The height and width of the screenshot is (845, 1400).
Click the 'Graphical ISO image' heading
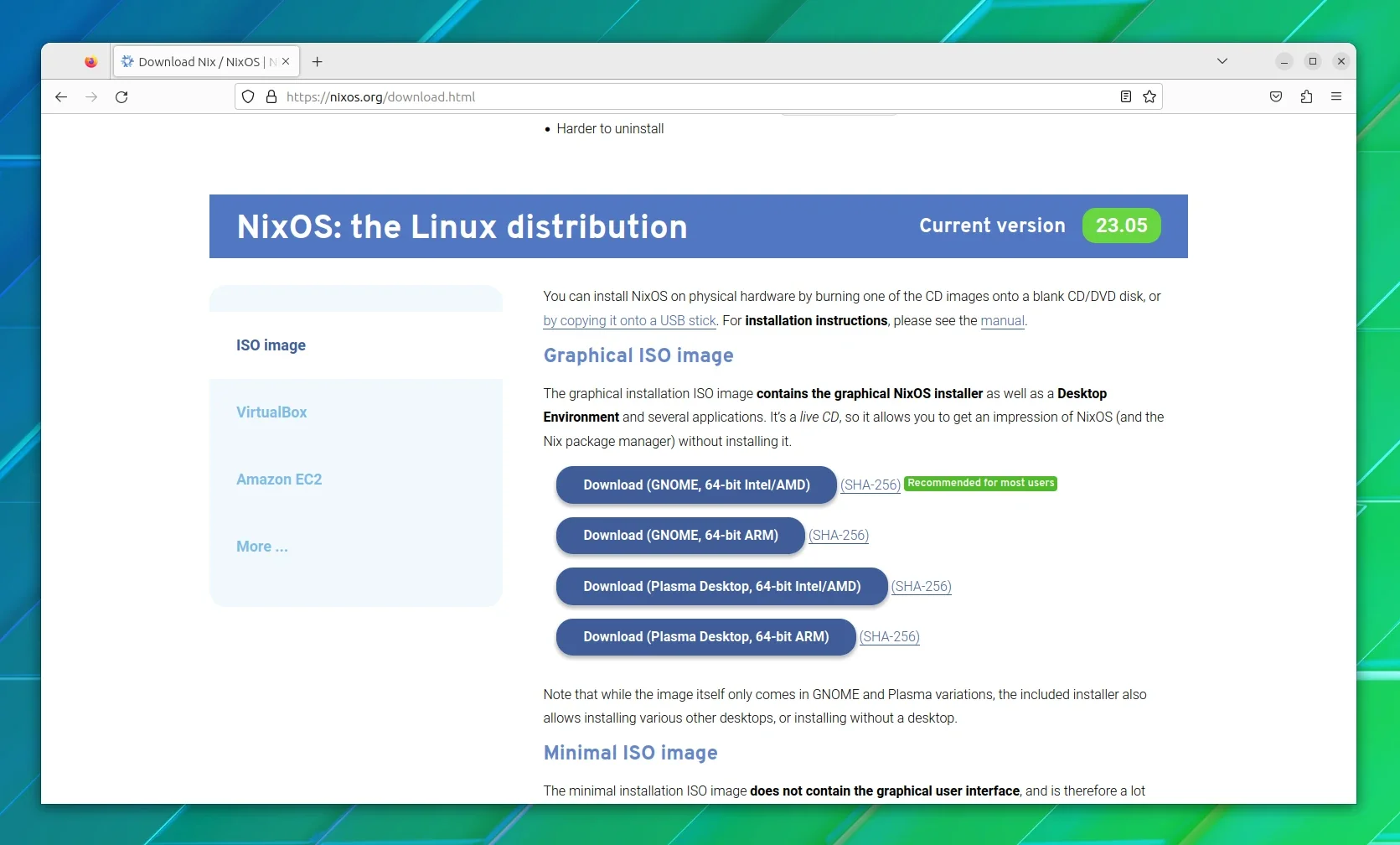638,355
